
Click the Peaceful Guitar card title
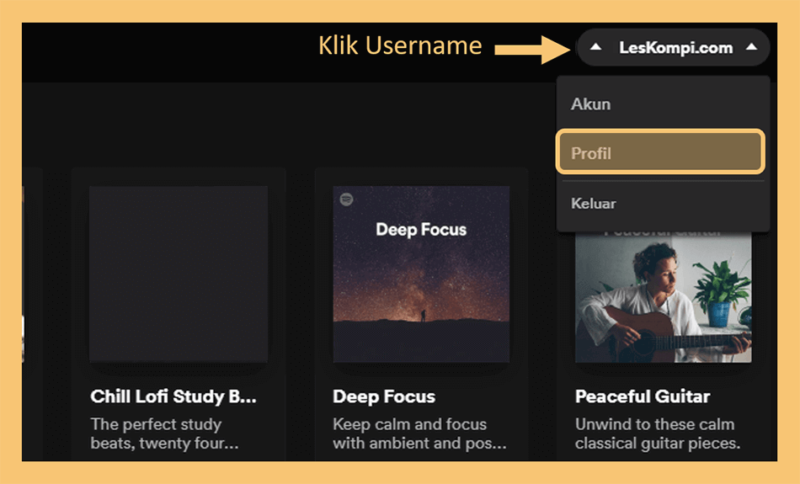click(x=642, y=397)
